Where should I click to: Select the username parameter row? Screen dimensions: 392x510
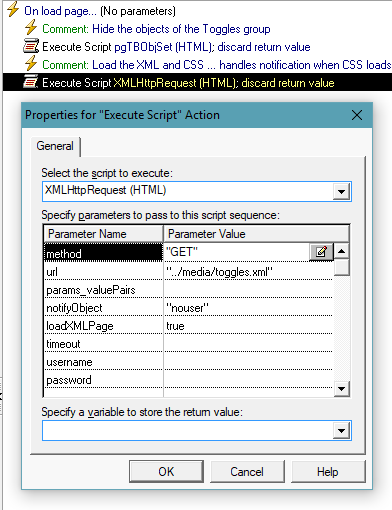coord(188,362)
